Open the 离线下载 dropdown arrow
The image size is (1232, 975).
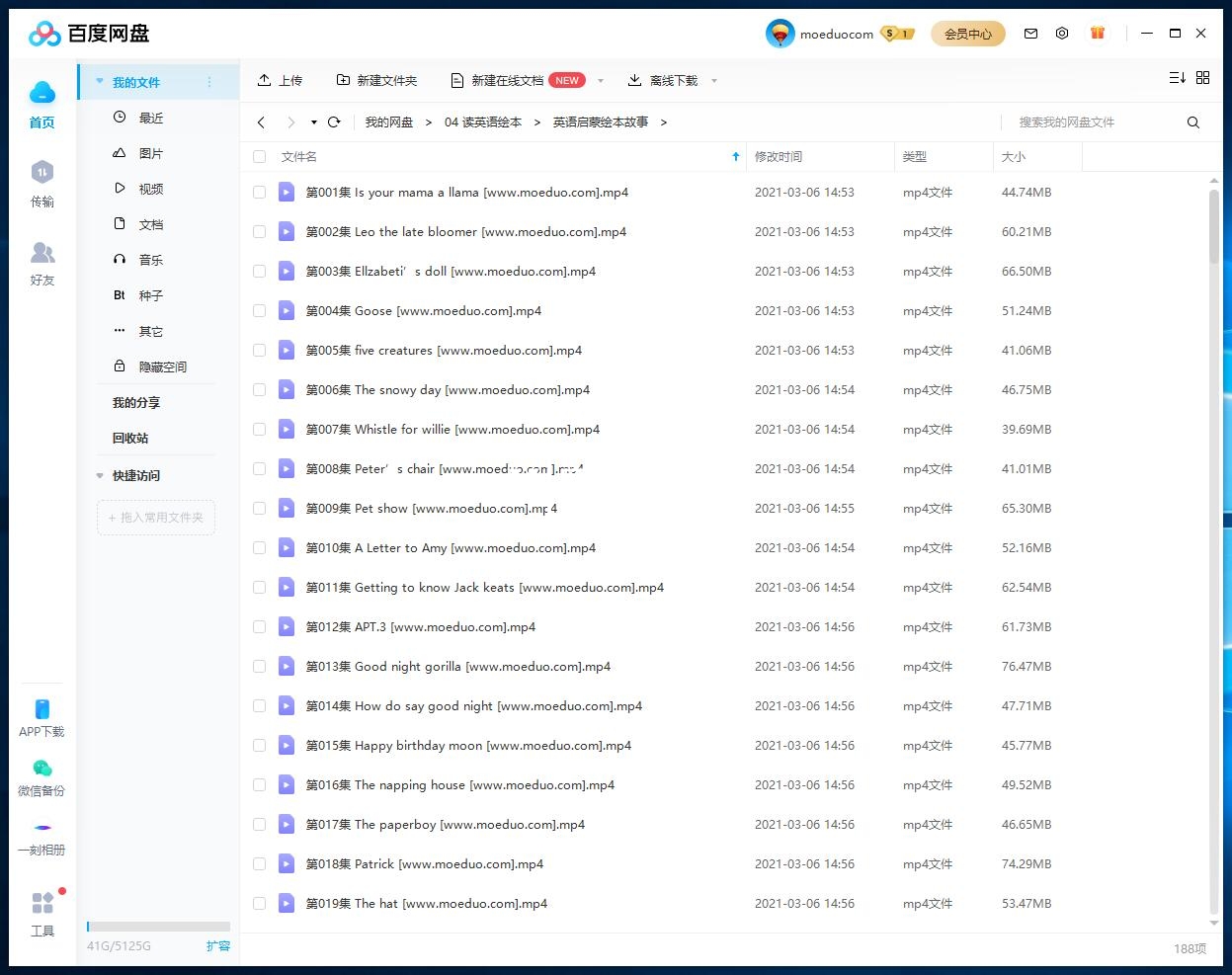pos(714,81)
